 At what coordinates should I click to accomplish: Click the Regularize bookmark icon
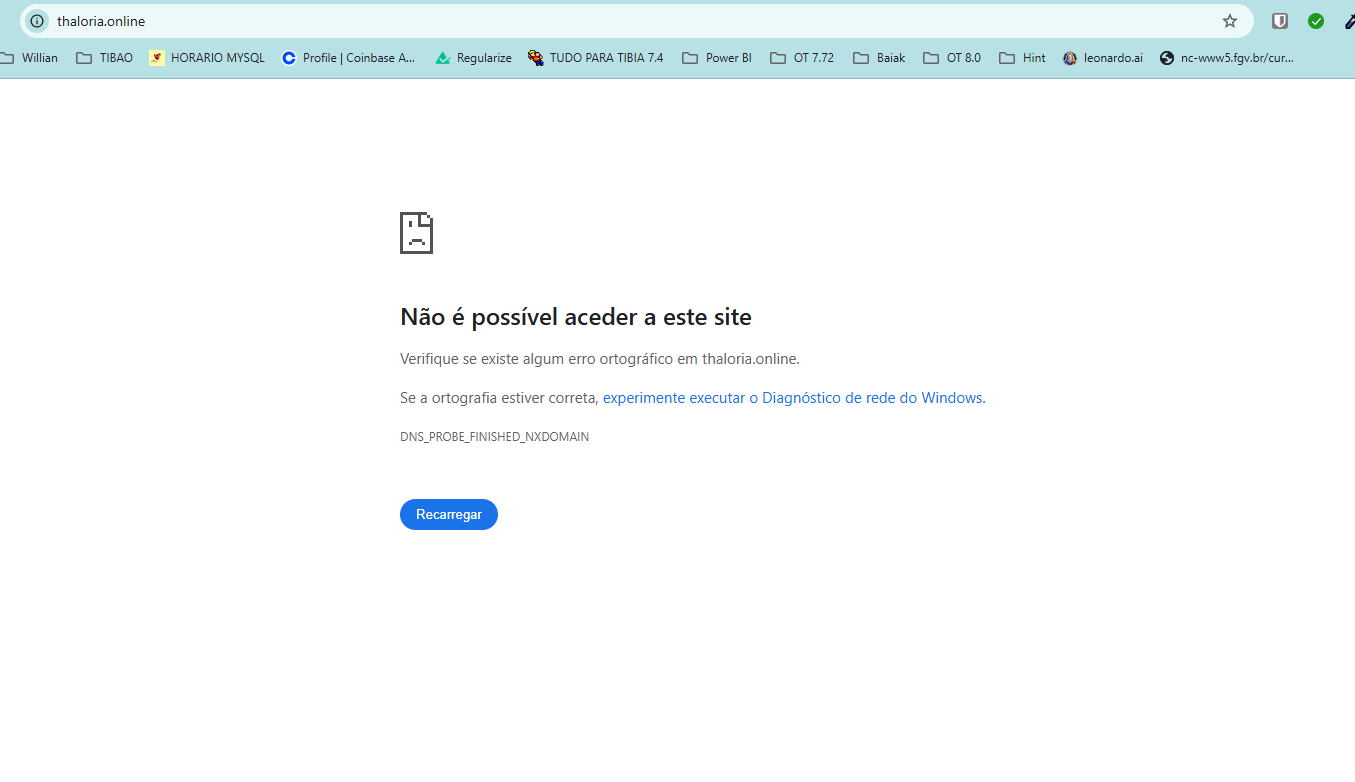click(443, 58)
